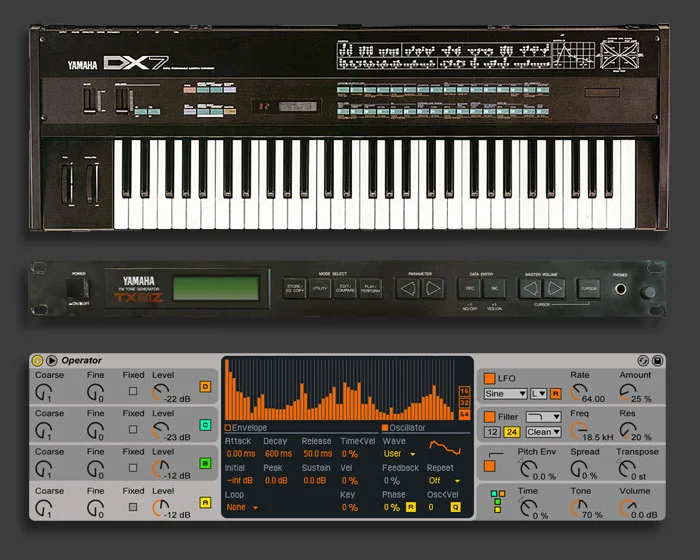Click the Decay value 600 ms
Image resolution: width=700 pixels, height=560 pixels.
278,454
